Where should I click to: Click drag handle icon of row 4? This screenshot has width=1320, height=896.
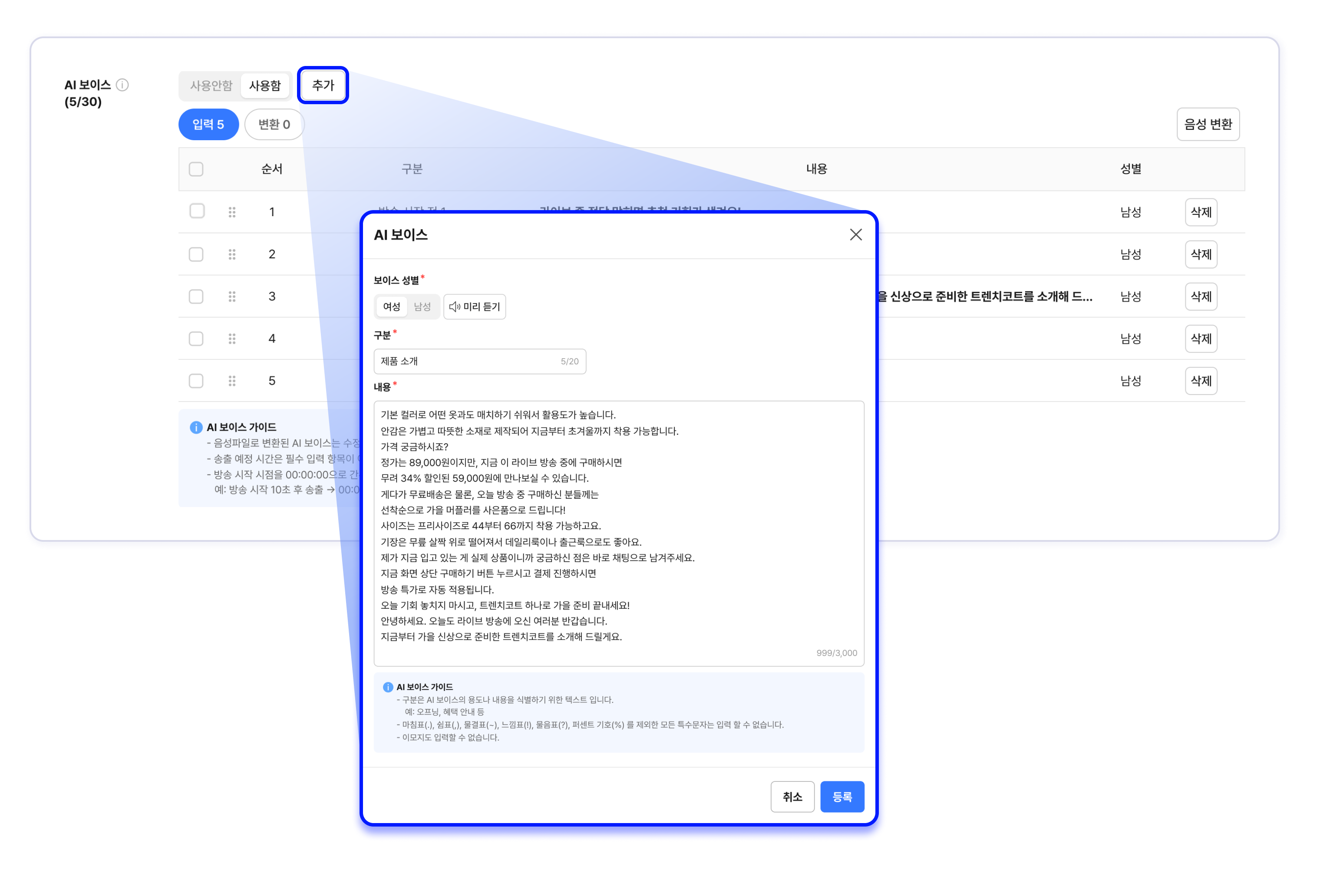click(x=232, y=339)
